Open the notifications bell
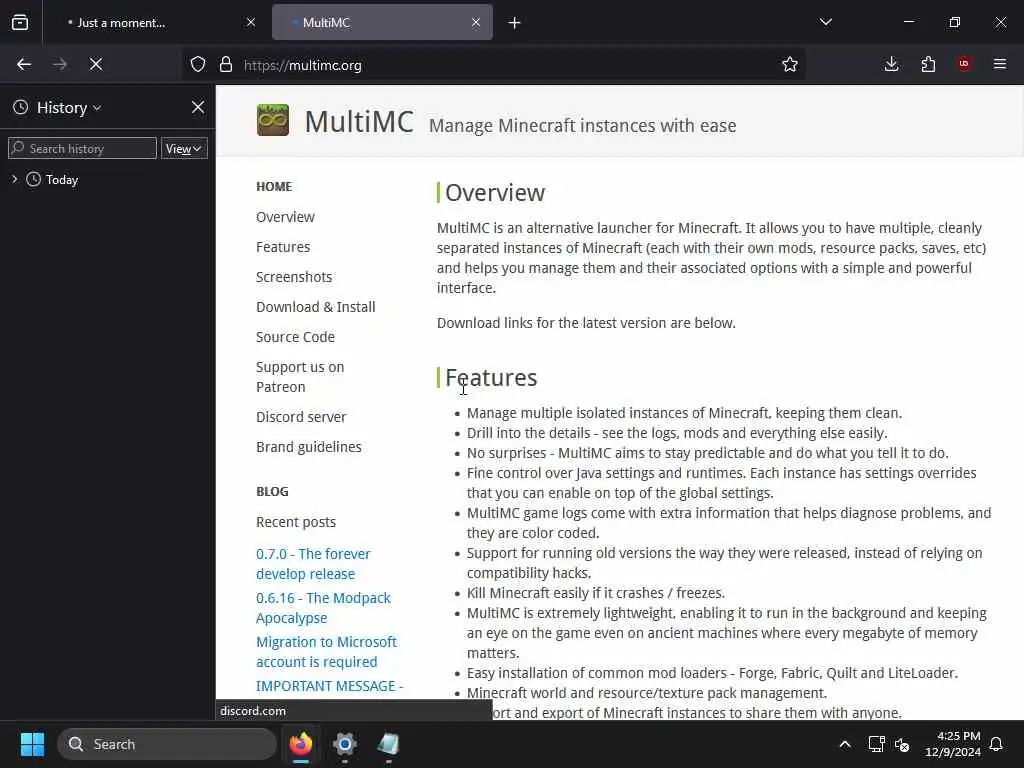The height and width of the screenshot is (768, 1024). (997, 744)
